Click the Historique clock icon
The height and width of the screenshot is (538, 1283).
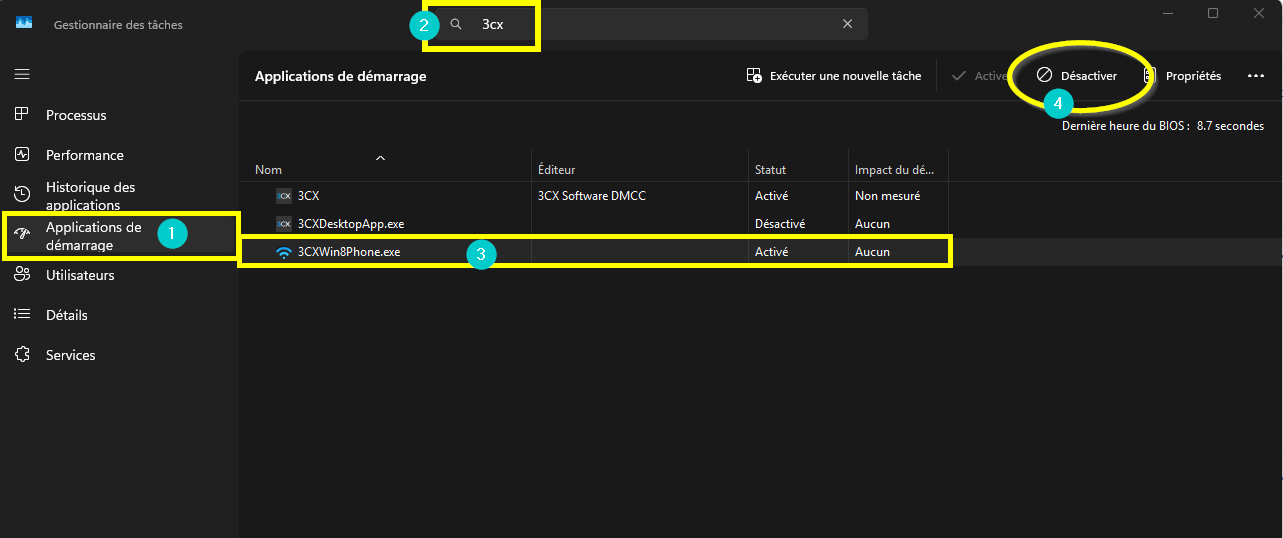[x=22, y=194]
